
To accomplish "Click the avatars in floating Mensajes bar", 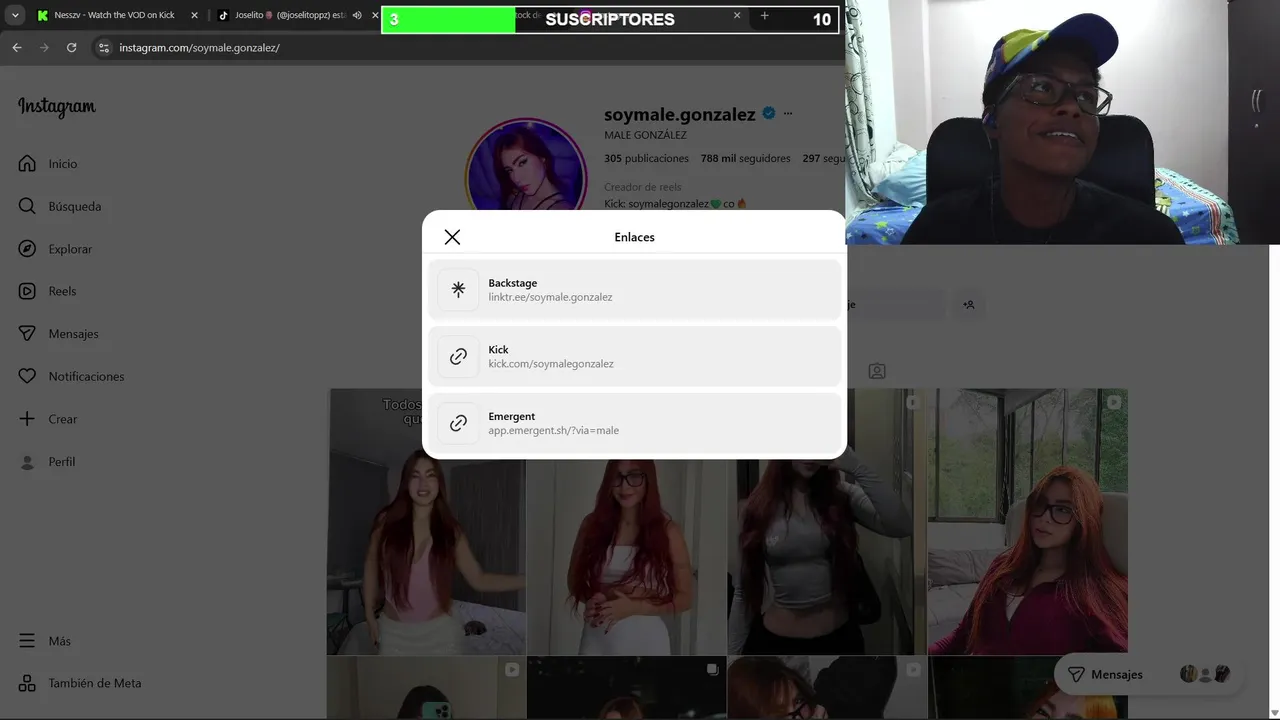I will coord(1205,674).
